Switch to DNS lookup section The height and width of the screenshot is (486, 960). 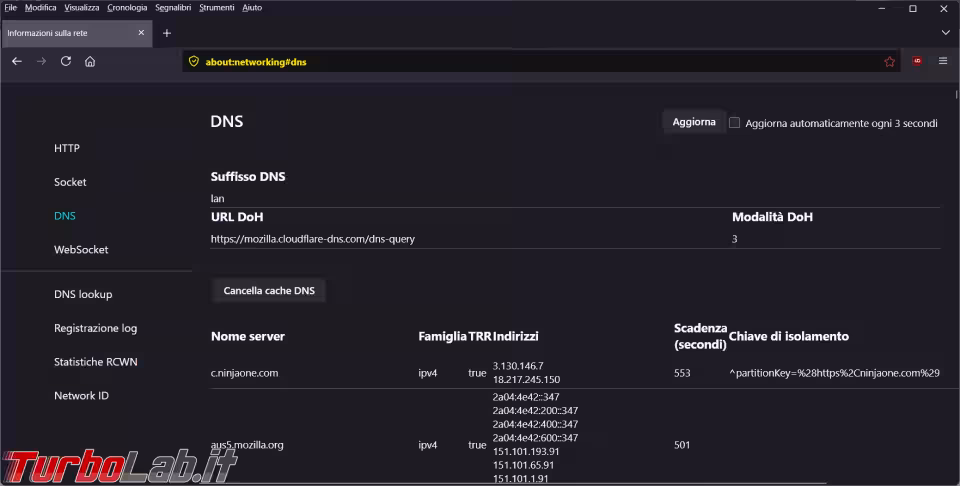[x=83, y=294]
